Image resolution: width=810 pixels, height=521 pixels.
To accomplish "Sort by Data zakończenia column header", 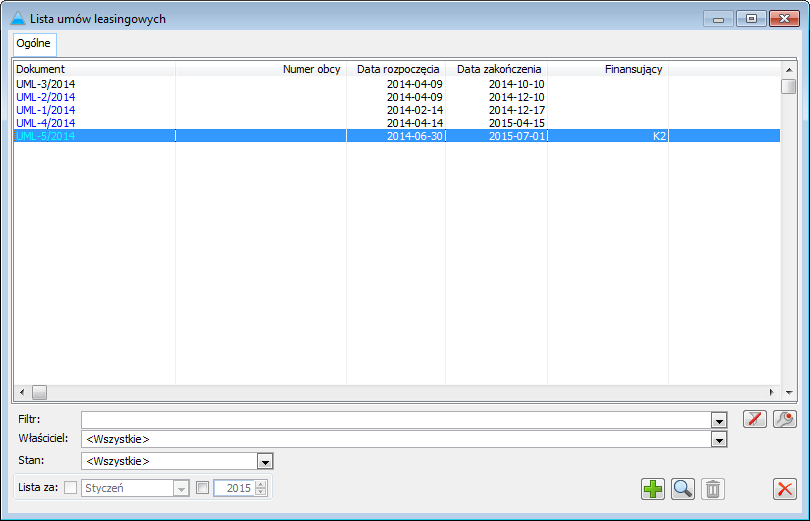I will pos(496,69).
